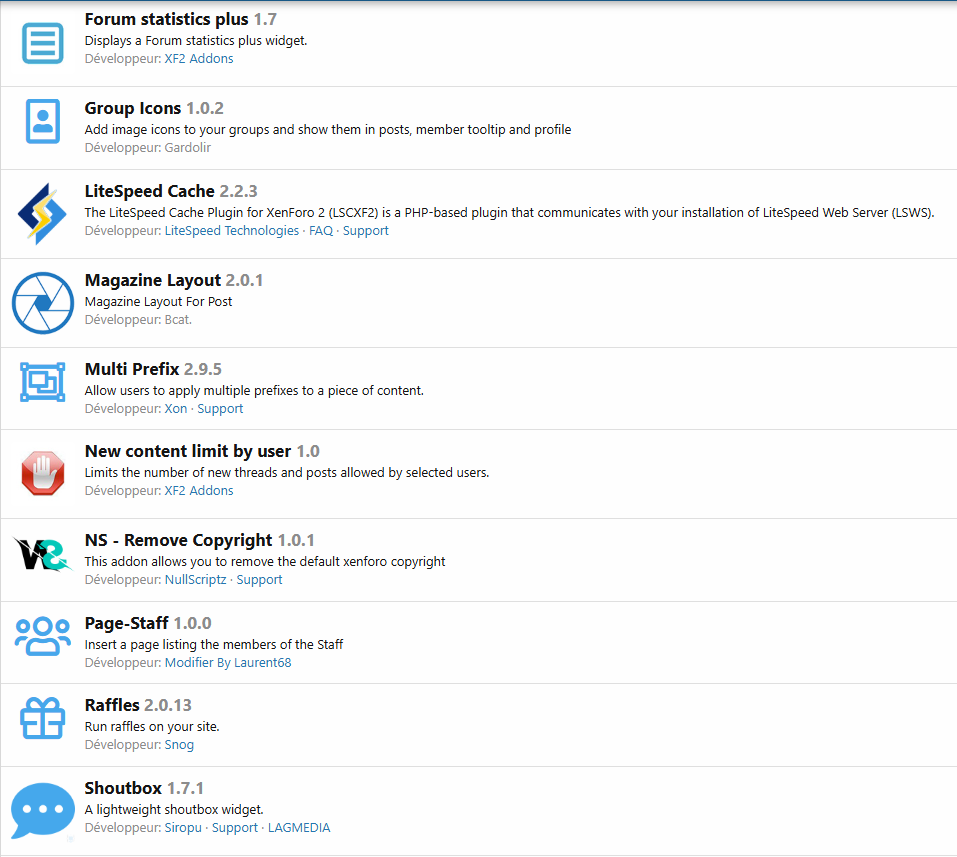Click "Allow users to apply multiple prefixes" description

254,391
